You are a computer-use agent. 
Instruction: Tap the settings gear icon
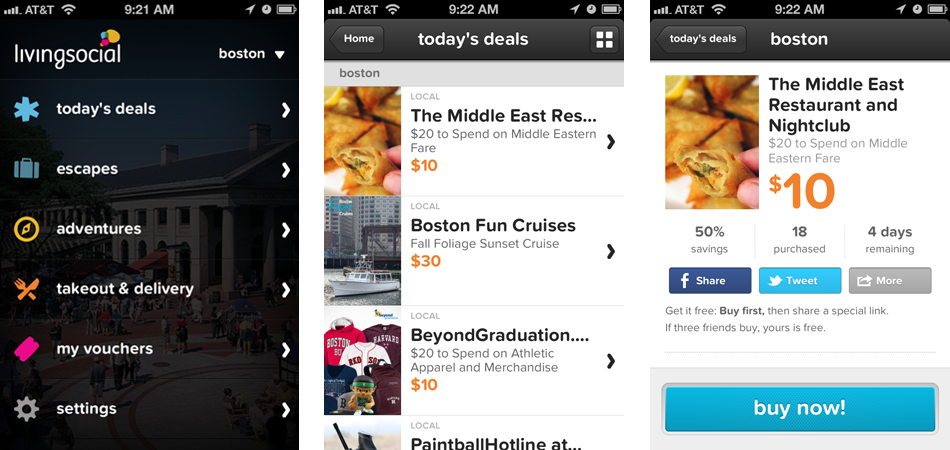coord(27,409)
